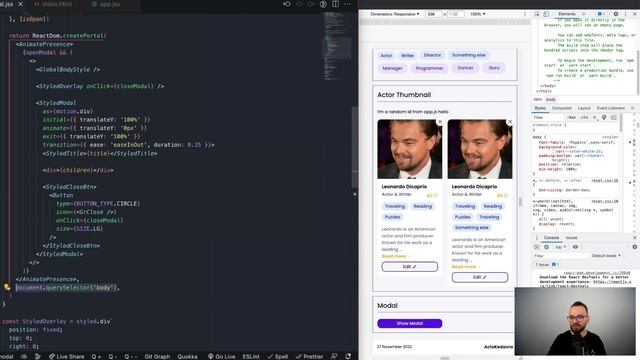
Task: Click the Manager tag chip
Action: pos(392,68)
